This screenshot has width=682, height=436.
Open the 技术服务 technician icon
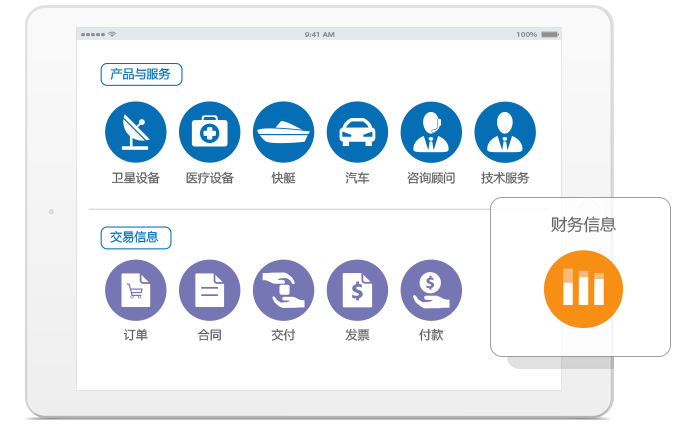click(x=505, y=132)
